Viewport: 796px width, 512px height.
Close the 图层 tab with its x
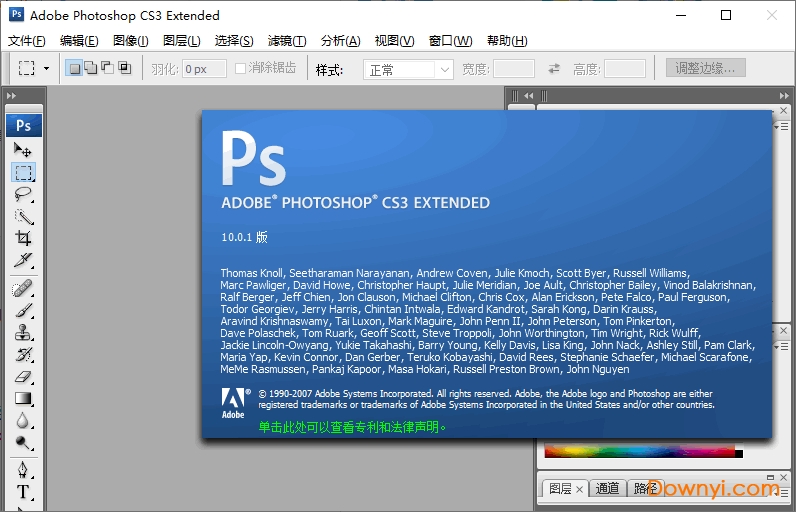(x=579, y=490)
